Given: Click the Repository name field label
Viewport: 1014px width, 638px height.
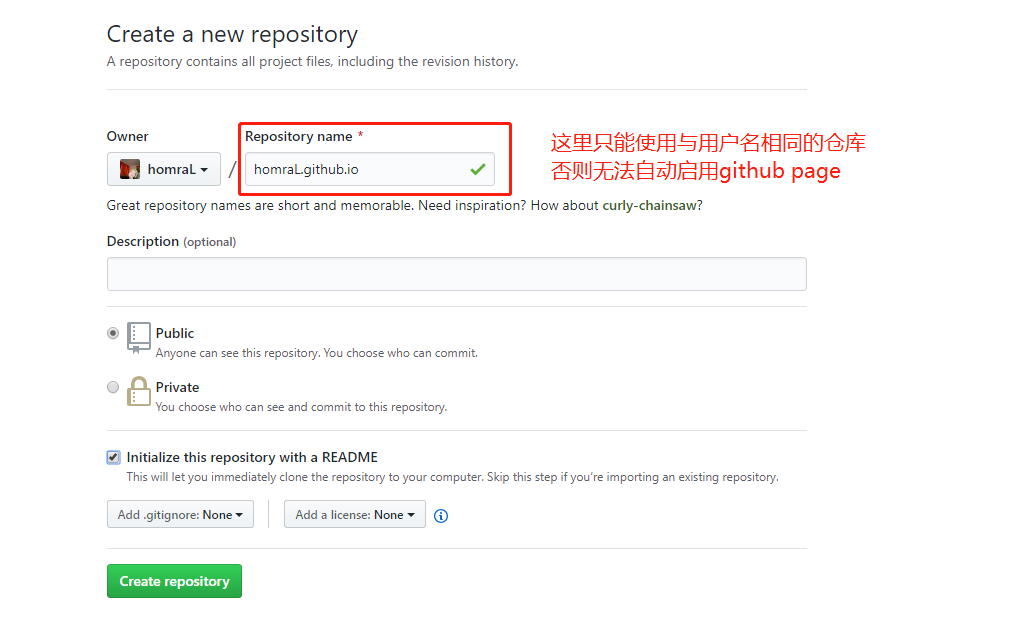Looking at the screenshot, I should [298, 136].
